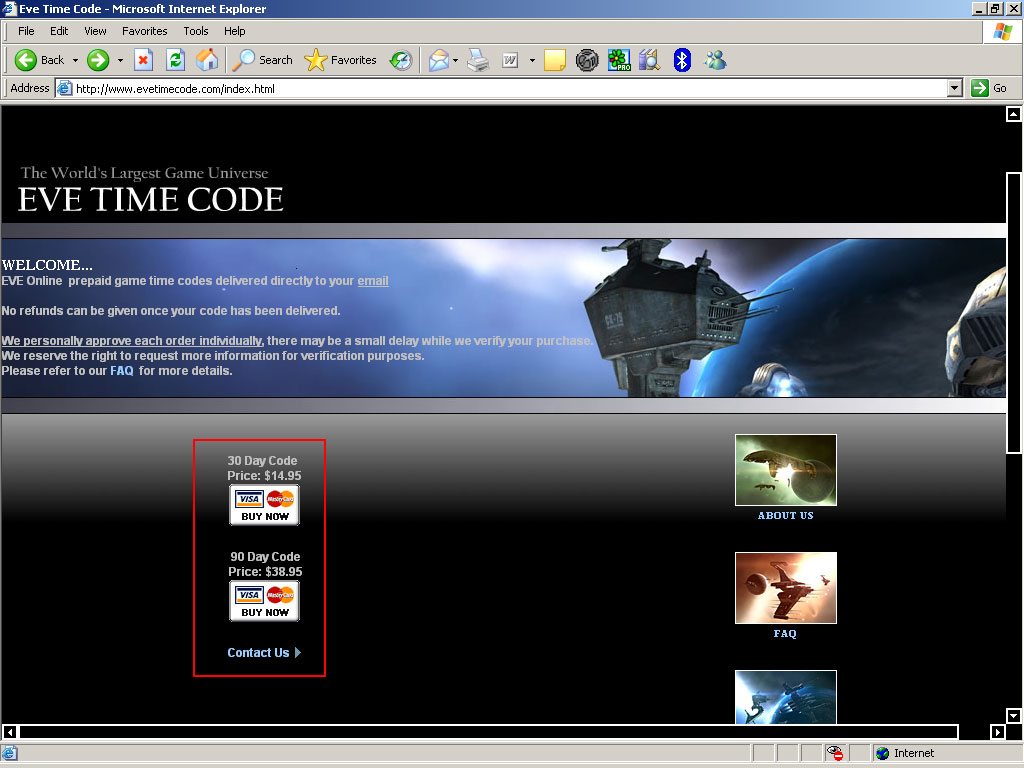Click the '90 Day Code' price text

[265, 564]
